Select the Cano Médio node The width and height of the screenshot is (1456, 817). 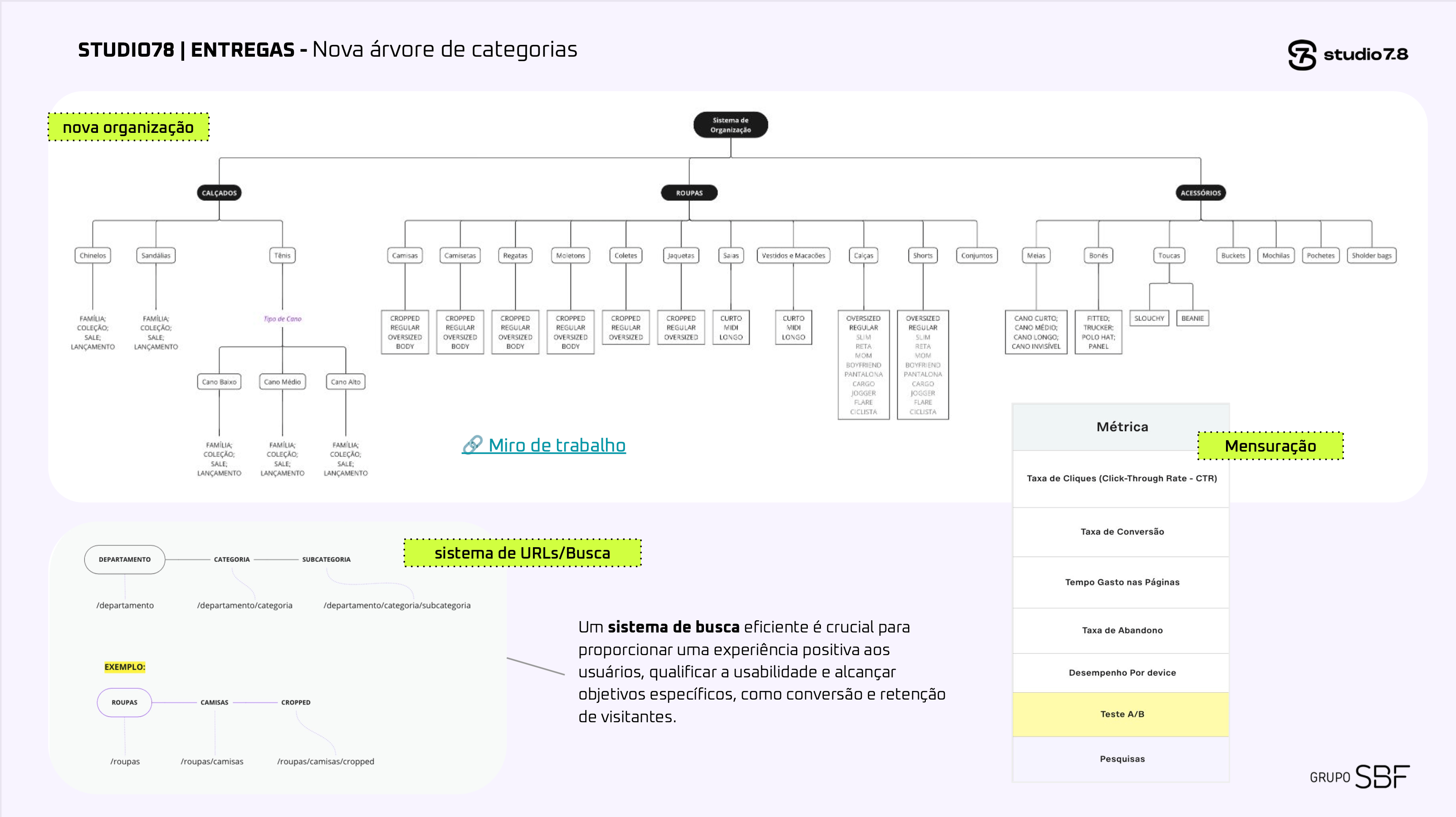point(282,382)
